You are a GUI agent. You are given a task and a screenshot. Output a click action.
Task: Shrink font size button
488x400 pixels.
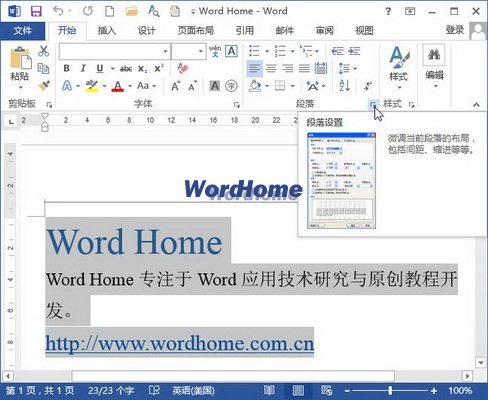(193, 86)
